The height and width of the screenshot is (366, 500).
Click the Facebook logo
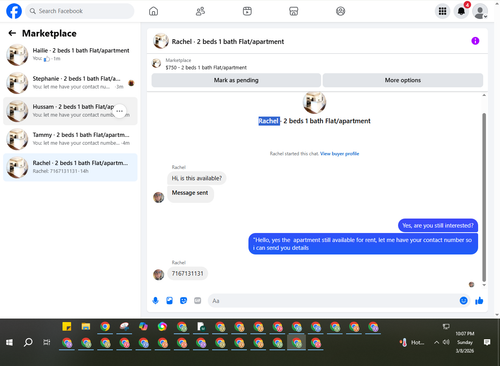(x=14, y=11)
